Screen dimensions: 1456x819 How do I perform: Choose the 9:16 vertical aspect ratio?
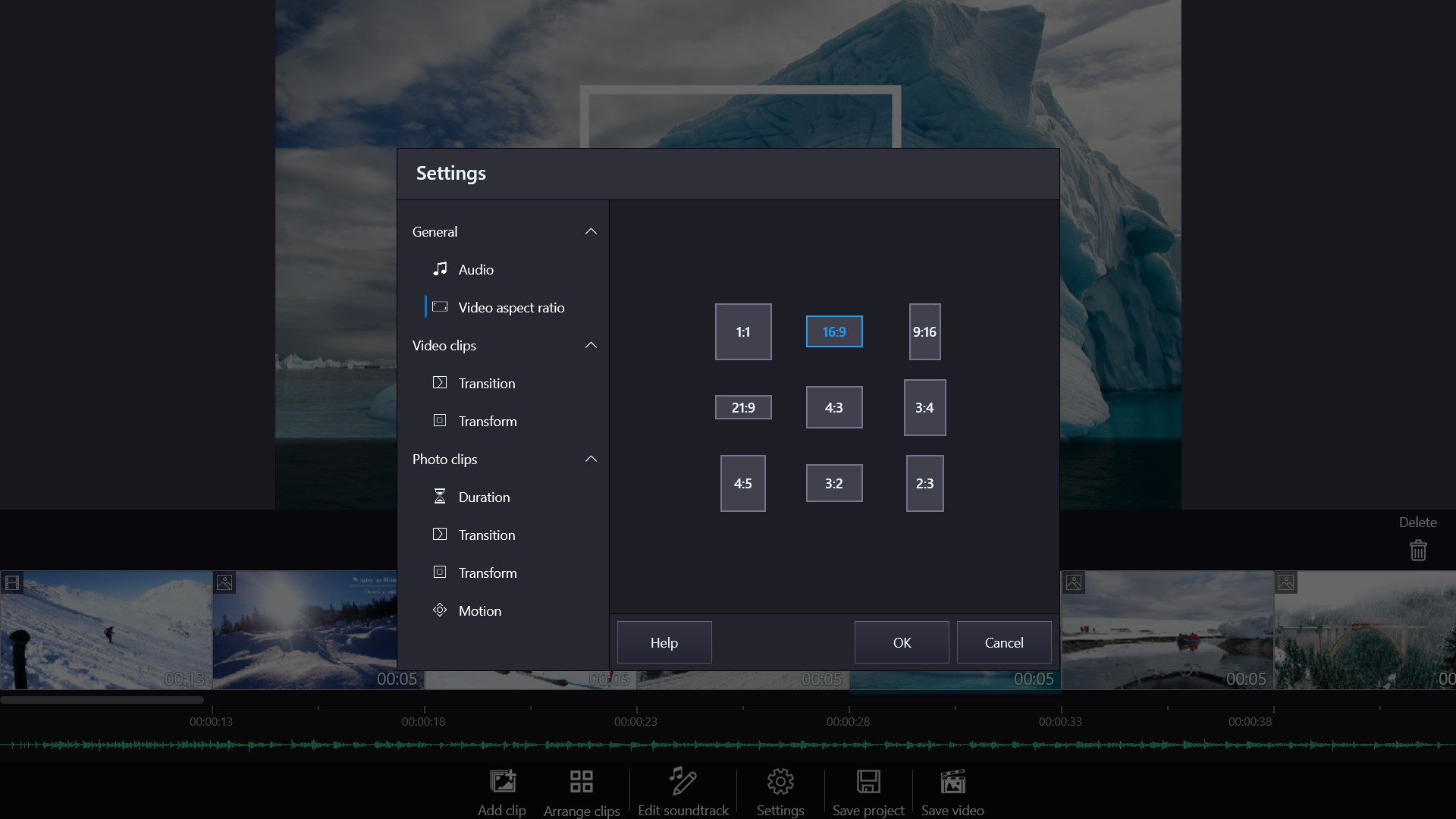click(x=924, y=332)
